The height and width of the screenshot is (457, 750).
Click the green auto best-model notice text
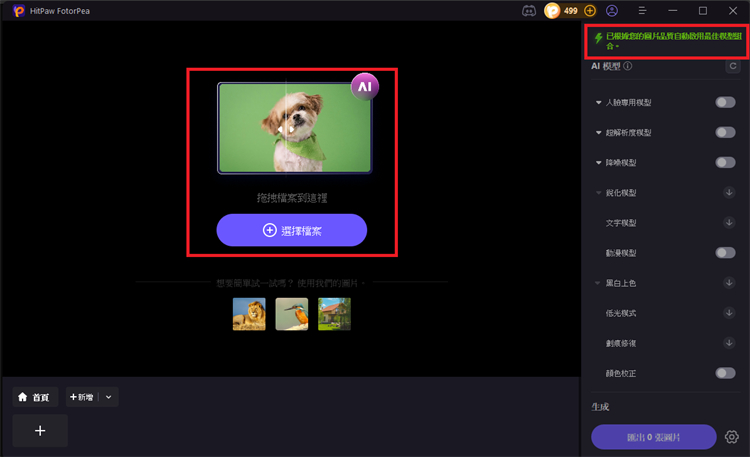[673, 41]
